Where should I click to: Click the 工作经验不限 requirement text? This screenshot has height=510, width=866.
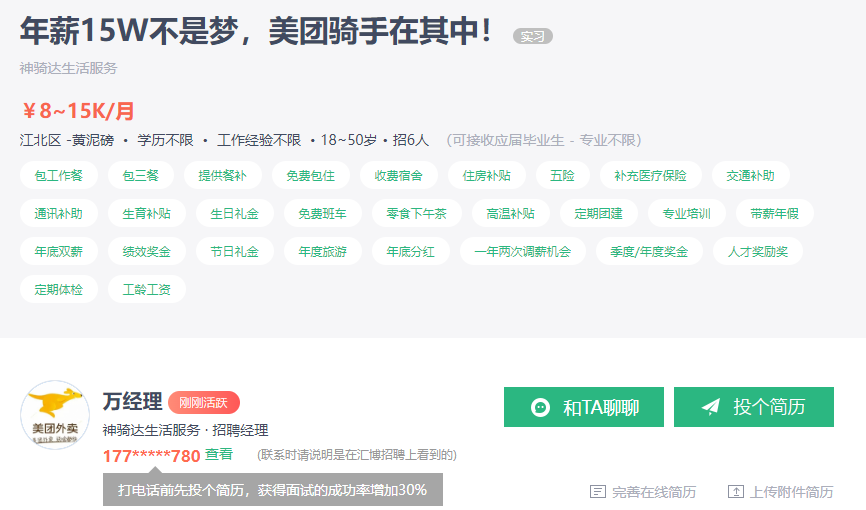tap(259, 140)
